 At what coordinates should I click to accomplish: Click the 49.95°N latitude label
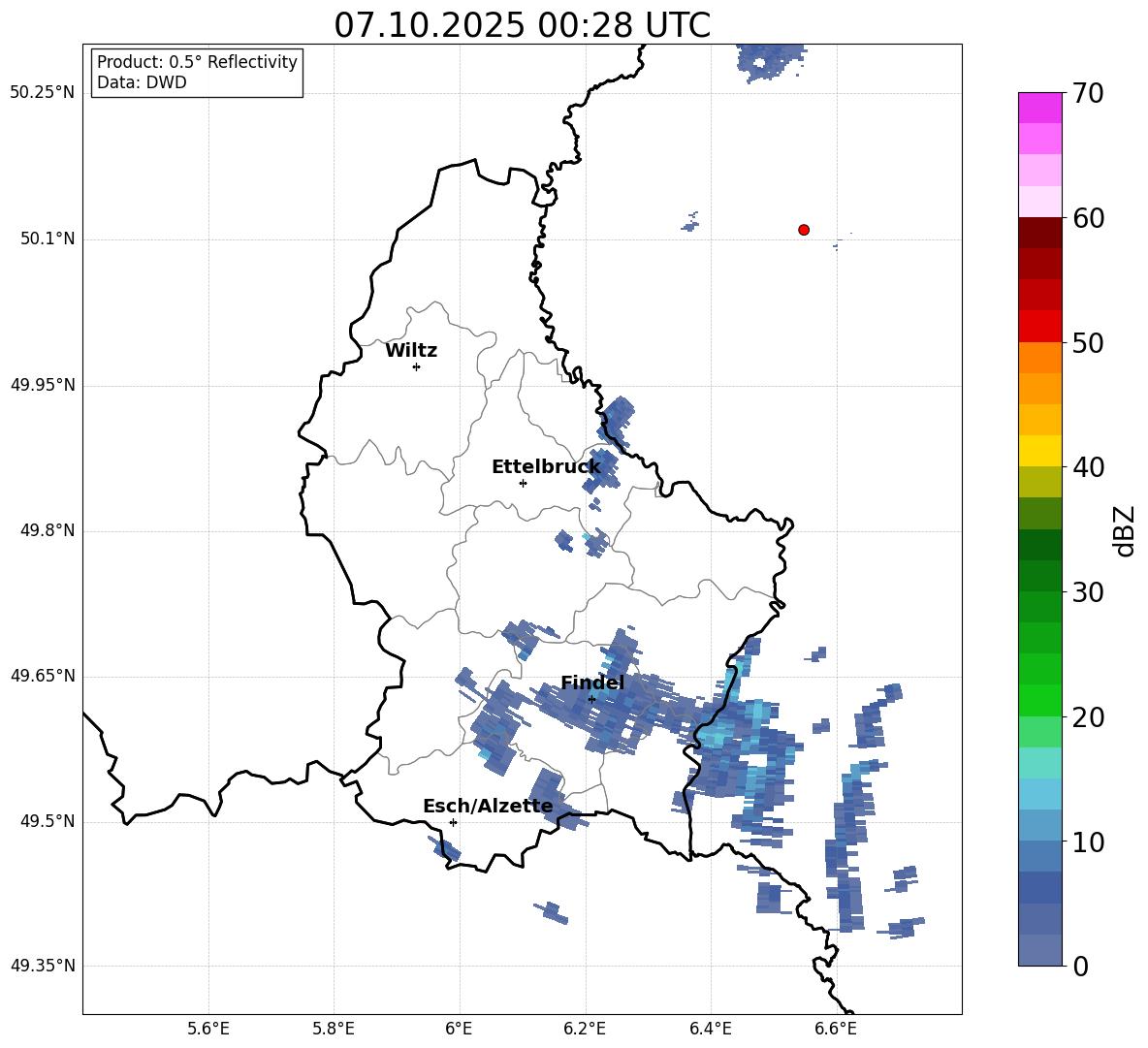click(43, 384)
